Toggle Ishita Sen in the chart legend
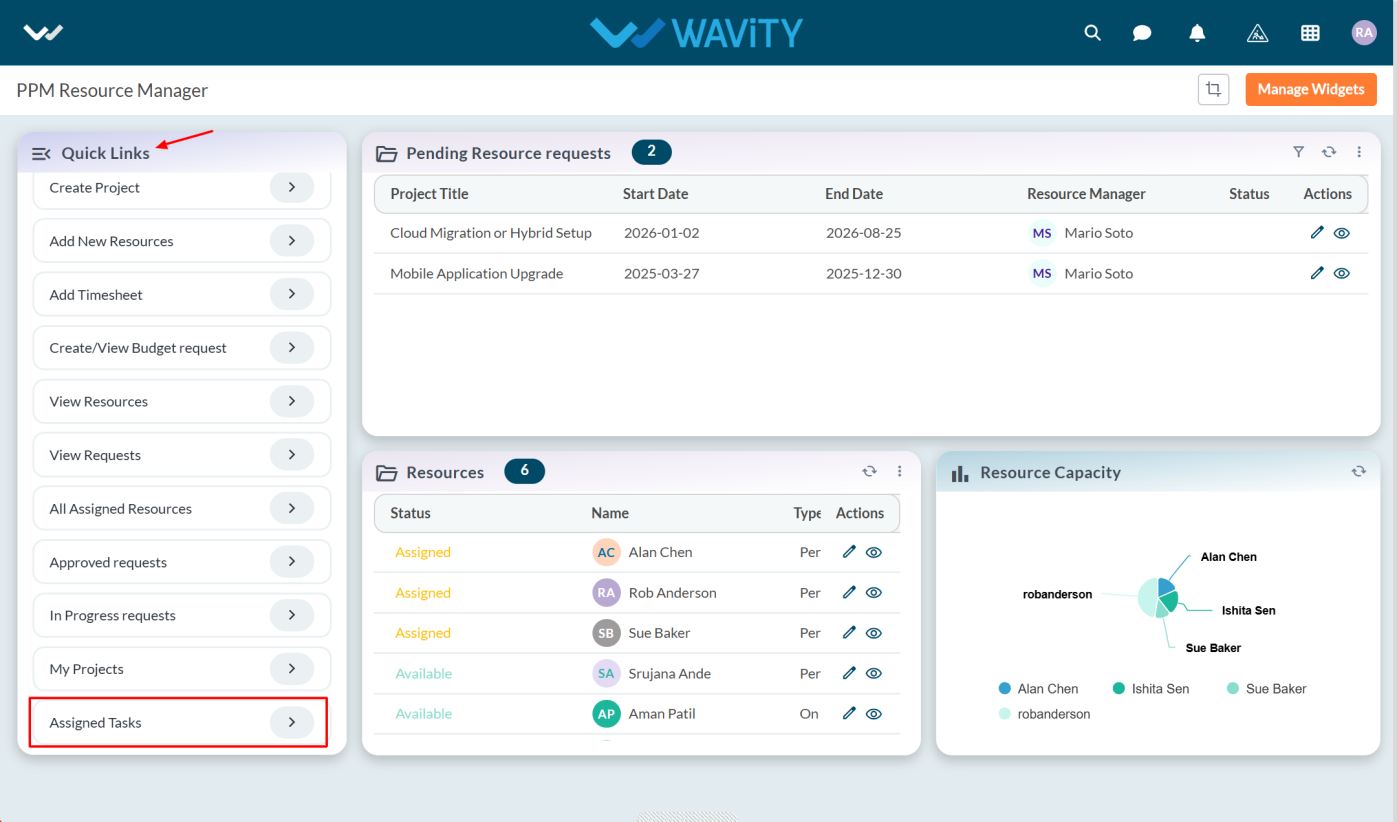This screenshot has width=1397, height=822. tap(1151, 689)
